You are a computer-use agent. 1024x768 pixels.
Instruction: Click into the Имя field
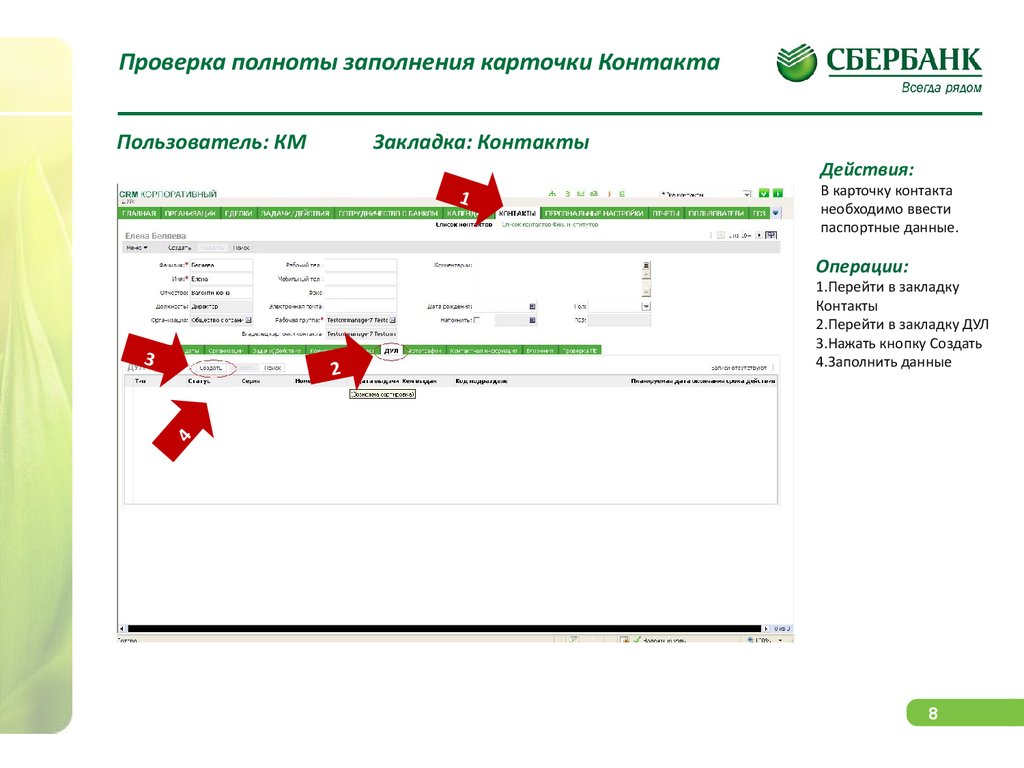[221, 279]
